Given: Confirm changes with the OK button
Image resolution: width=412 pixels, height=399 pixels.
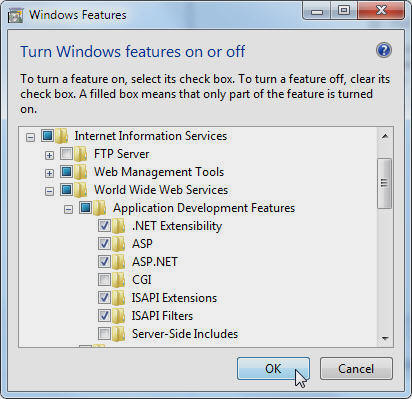Looking at the screenshot, I should point(273,369).
